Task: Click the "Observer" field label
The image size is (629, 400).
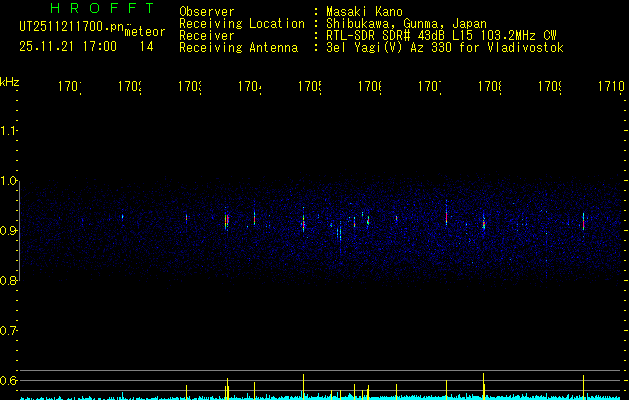Action: [207, 12]
